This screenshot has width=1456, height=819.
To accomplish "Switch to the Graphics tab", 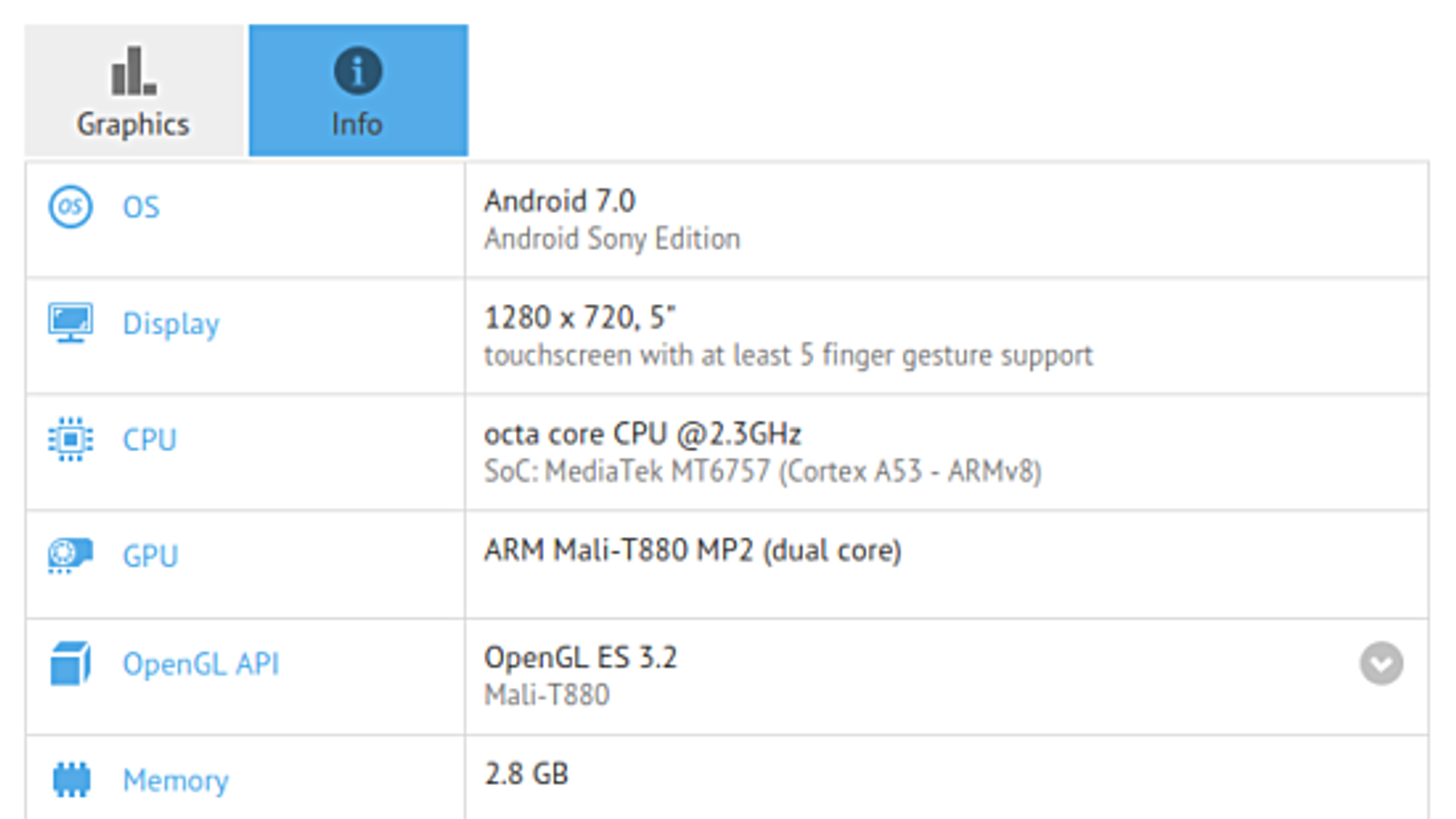I will pyautogui.click(x=134, y=91).
